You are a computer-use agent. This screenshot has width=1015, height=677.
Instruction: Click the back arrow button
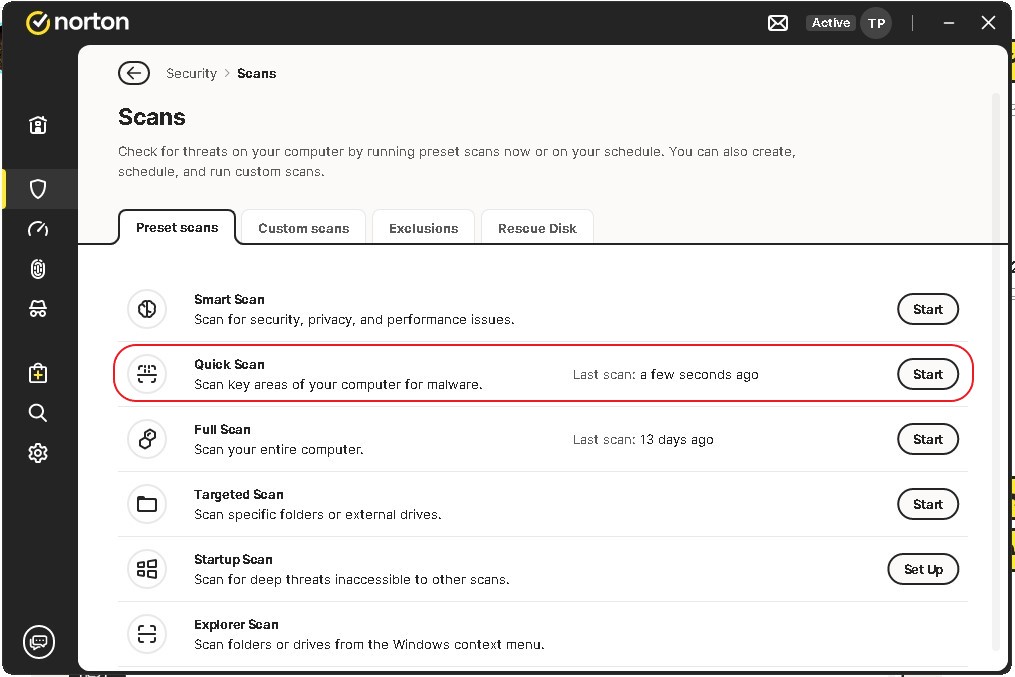[134, 73]
